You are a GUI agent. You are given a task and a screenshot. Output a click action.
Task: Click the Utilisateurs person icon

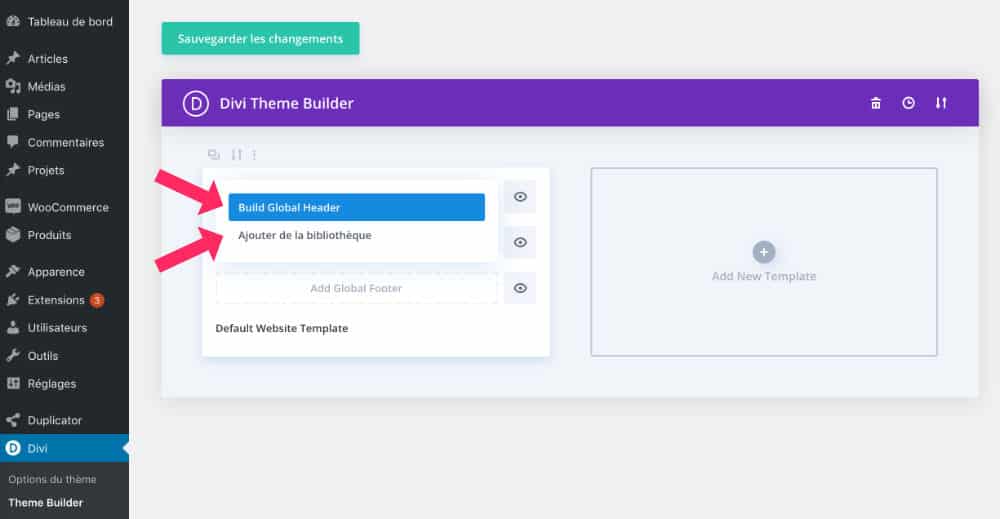[13, 328]
